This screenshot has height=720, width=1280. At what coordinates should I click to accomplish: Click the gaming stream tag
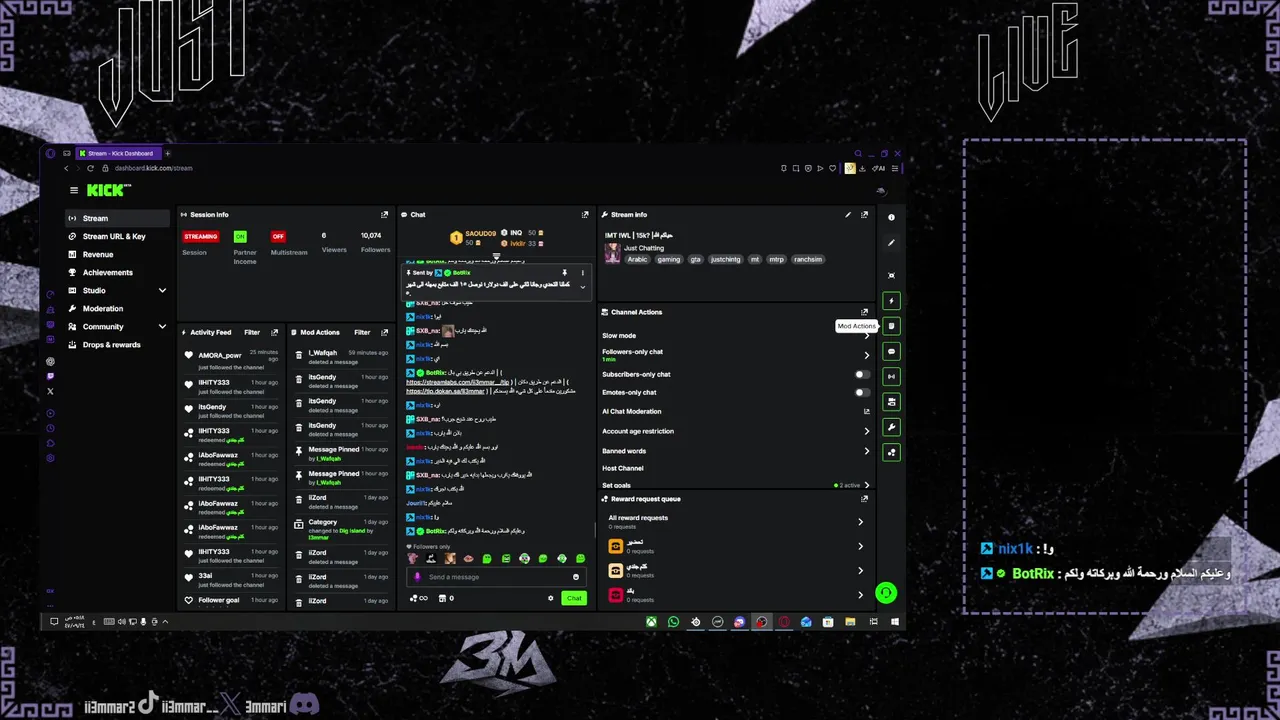tap(669, 259)
